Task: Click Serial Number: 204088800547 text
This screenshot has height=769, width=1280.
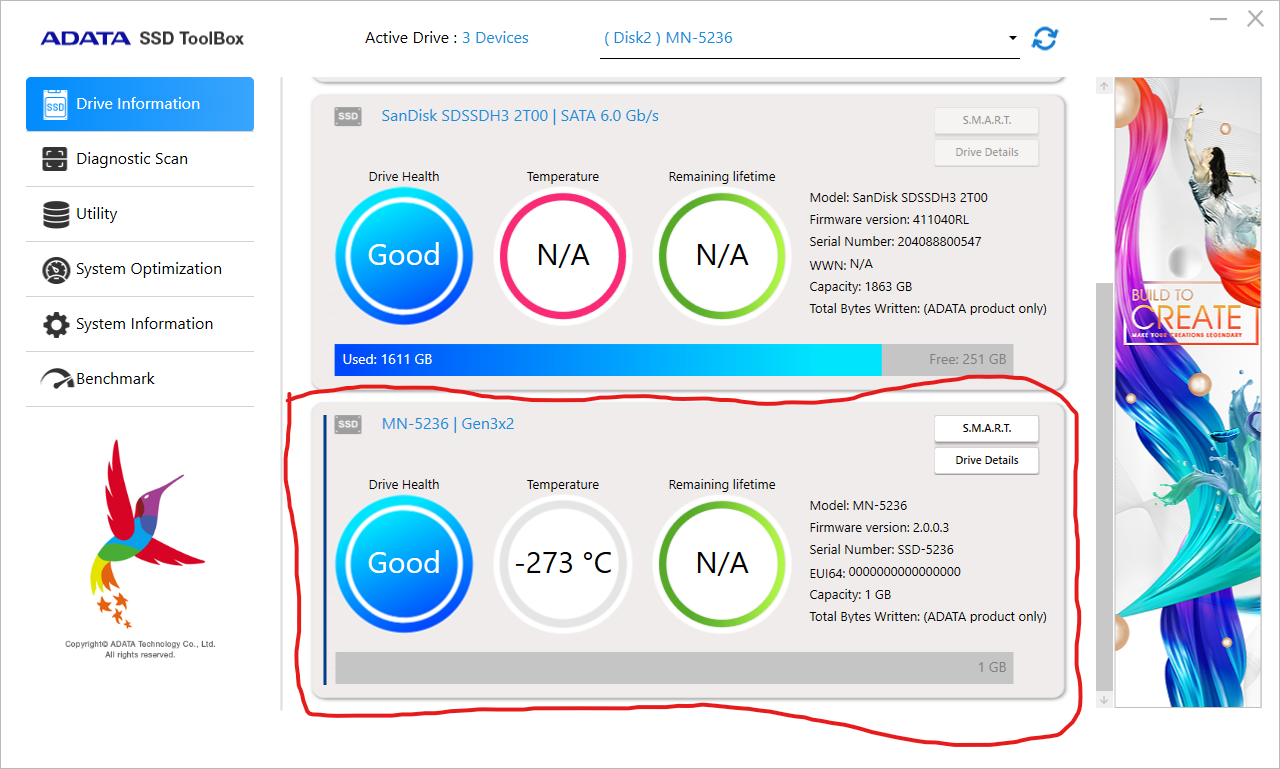Action: pos(895,242)
